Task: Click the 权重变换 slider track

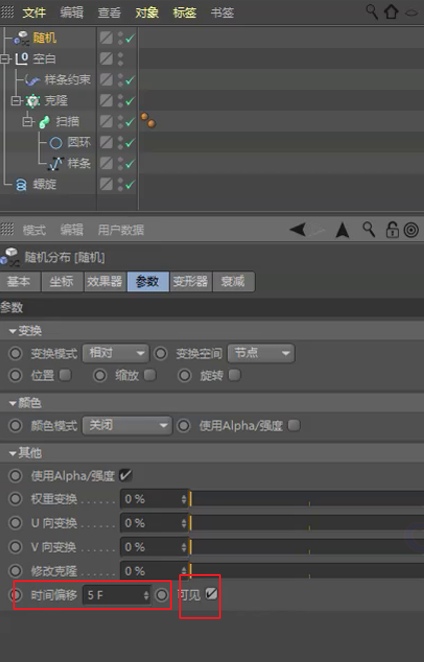Action: tap(307, 499)
